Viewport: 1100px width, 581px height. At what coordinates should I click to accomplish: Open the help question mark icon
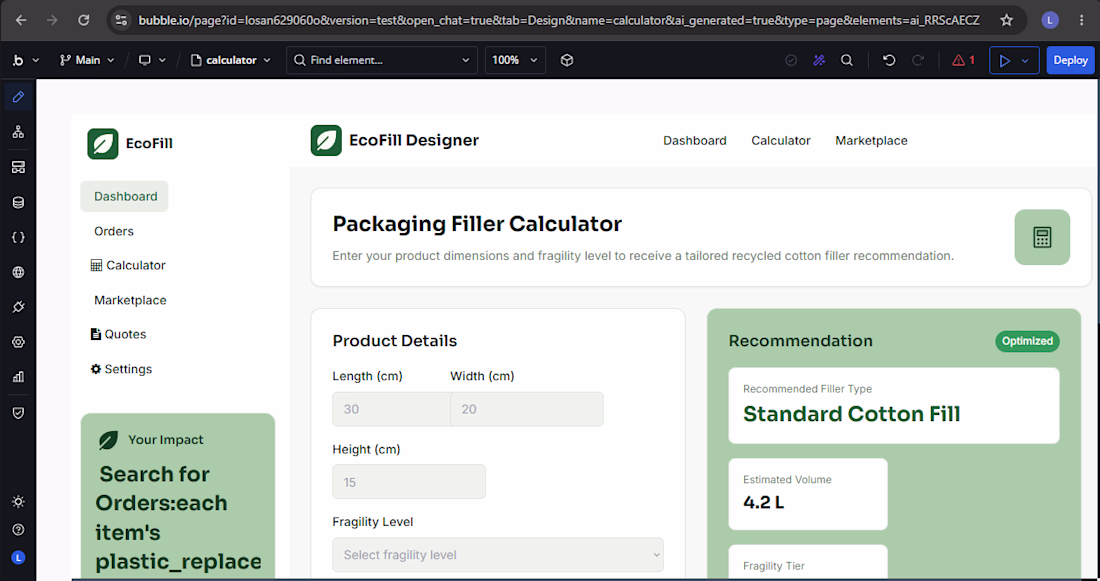[18, 530]
